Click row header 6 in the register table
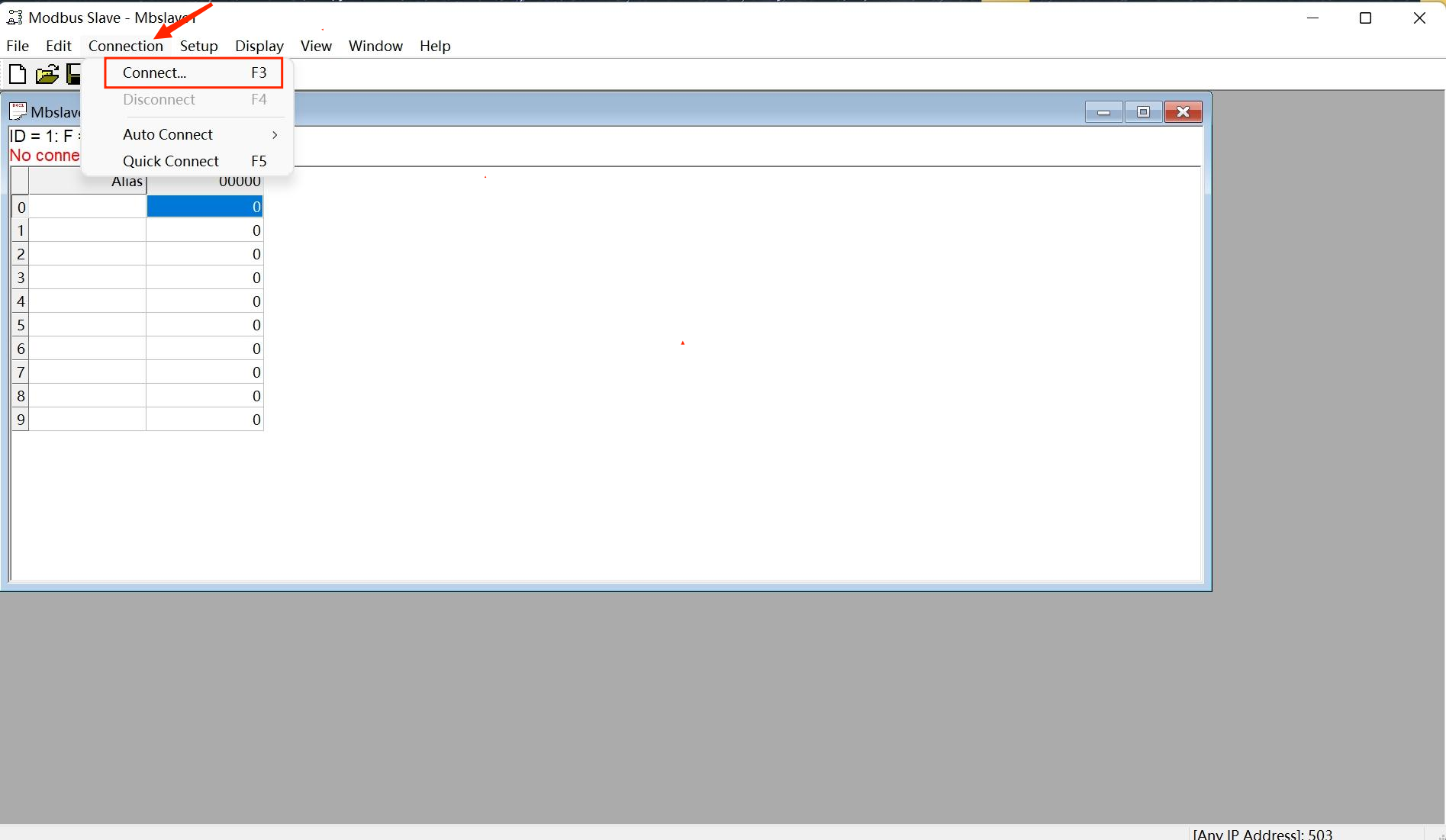Viewport: 1446px width, 840px height. (21, 349)
